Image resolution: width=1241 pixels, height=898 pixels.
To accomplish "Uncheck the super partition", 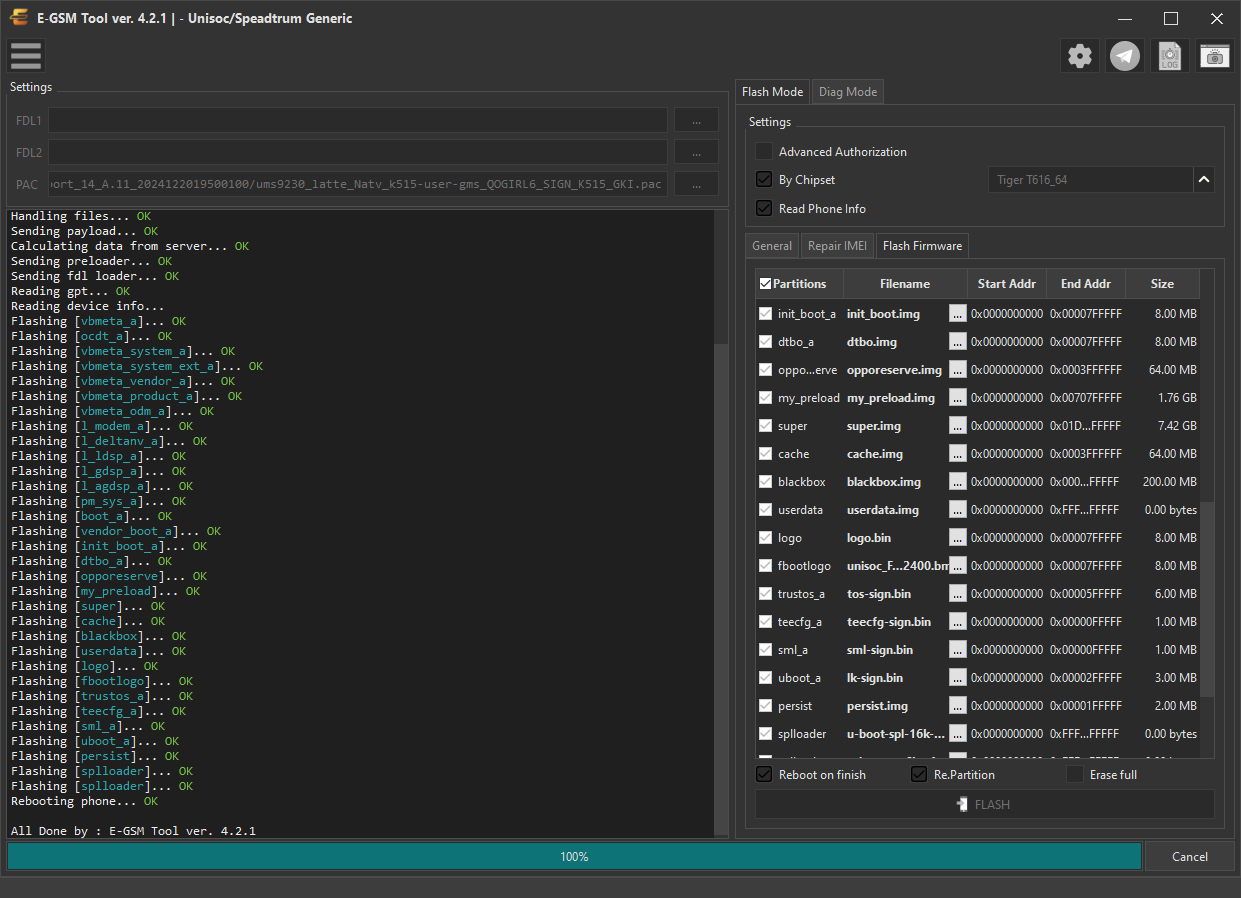I will [x=766, y=426].
